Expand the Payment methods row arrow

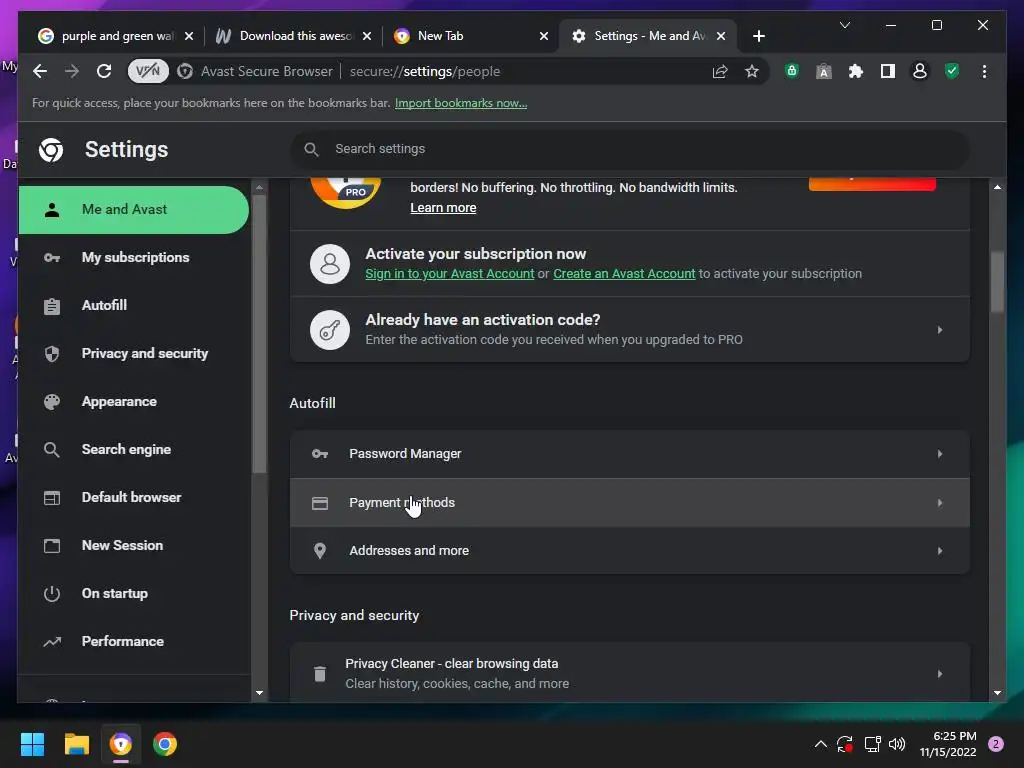pyautogui.click(x=939, y=503)
